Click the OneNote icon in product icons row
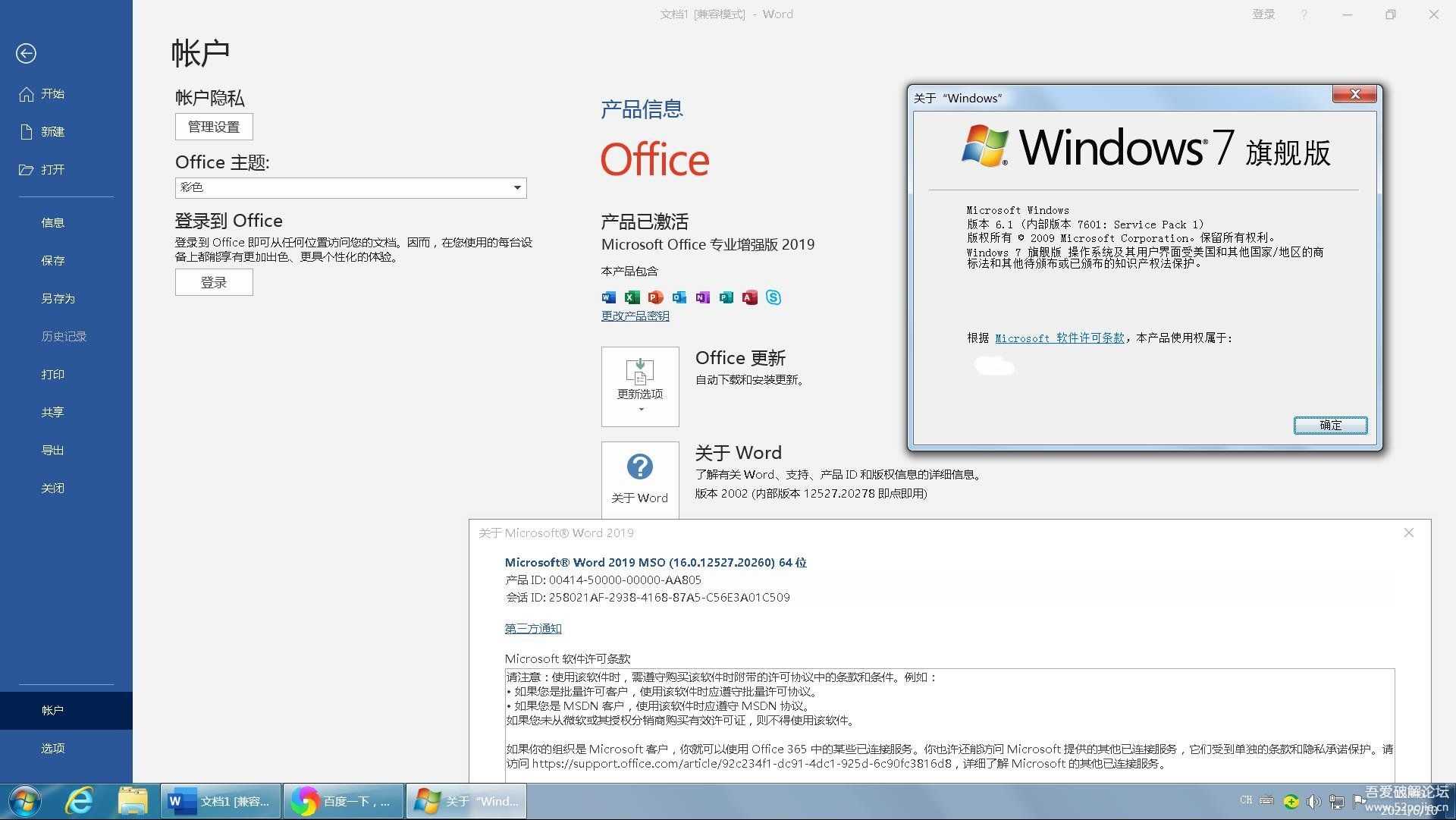The width and height of the screenshot is (1456, 820). [x=701, y=297]
